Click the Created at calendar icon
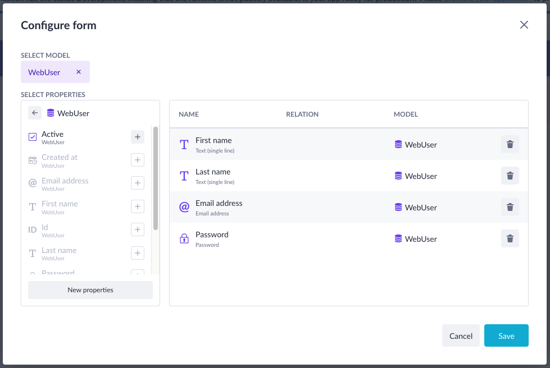Viewport: 550px width, 368px height. click(x=32, y=160)
